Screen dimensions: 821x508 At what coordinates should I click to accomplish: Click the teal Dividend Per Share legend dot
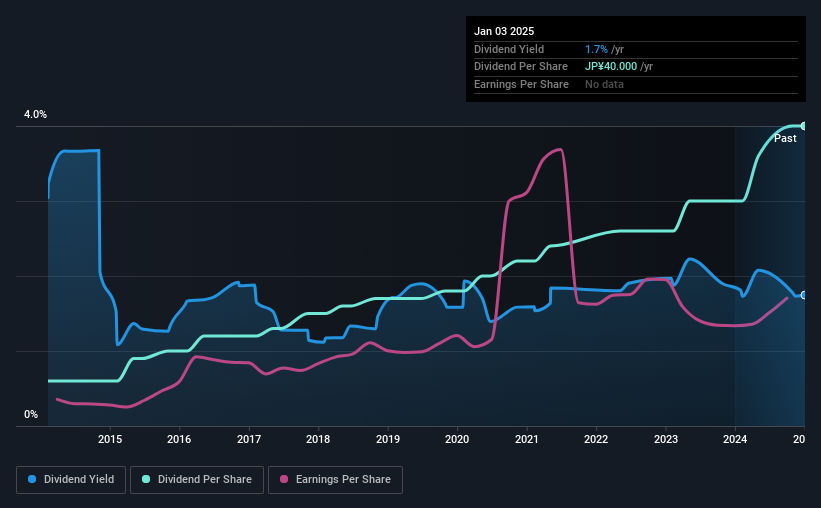tap(146, 479)
